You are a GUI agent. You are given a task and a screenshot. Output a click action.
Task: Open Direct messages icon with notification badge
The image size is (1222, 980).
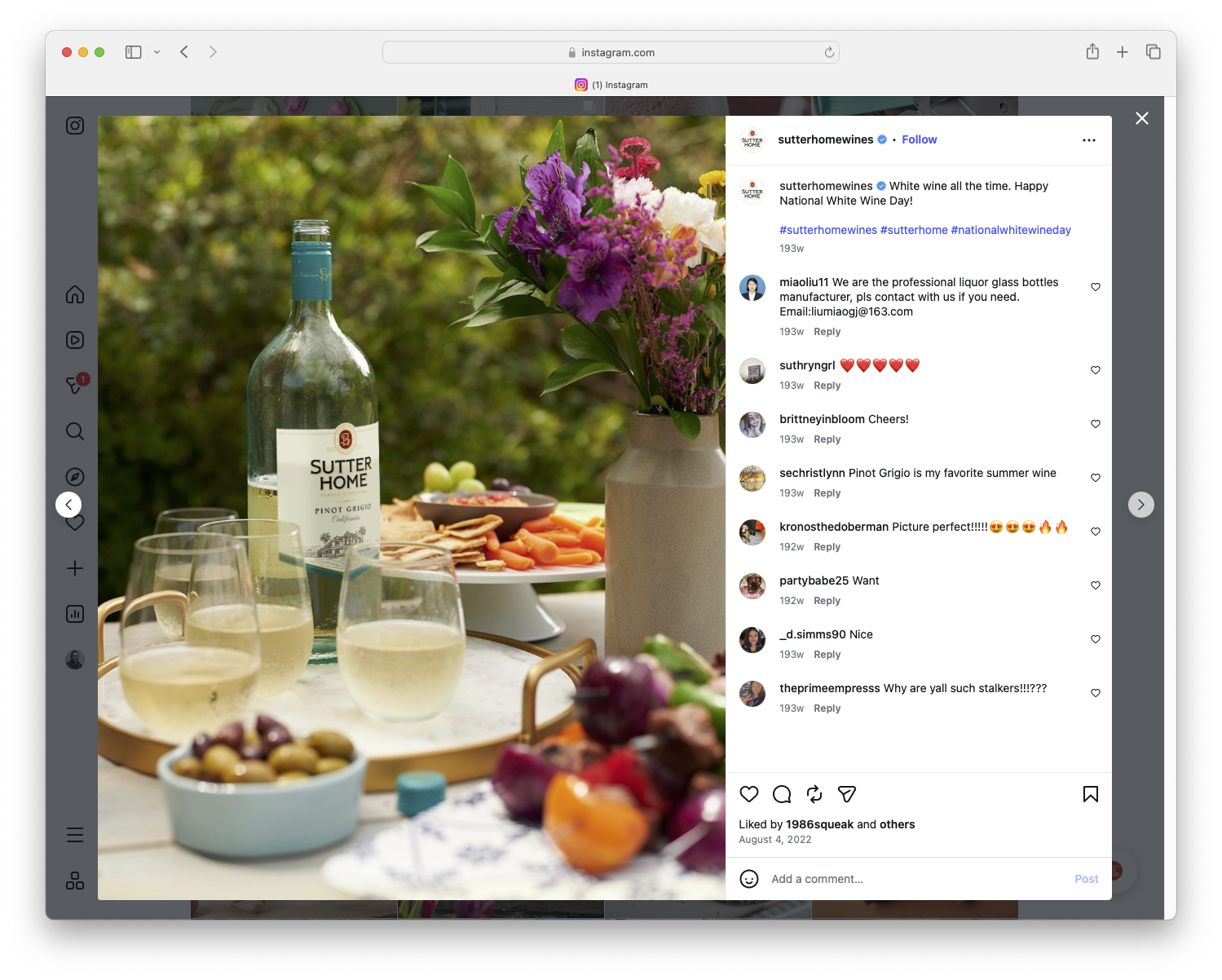click(74, 386)
